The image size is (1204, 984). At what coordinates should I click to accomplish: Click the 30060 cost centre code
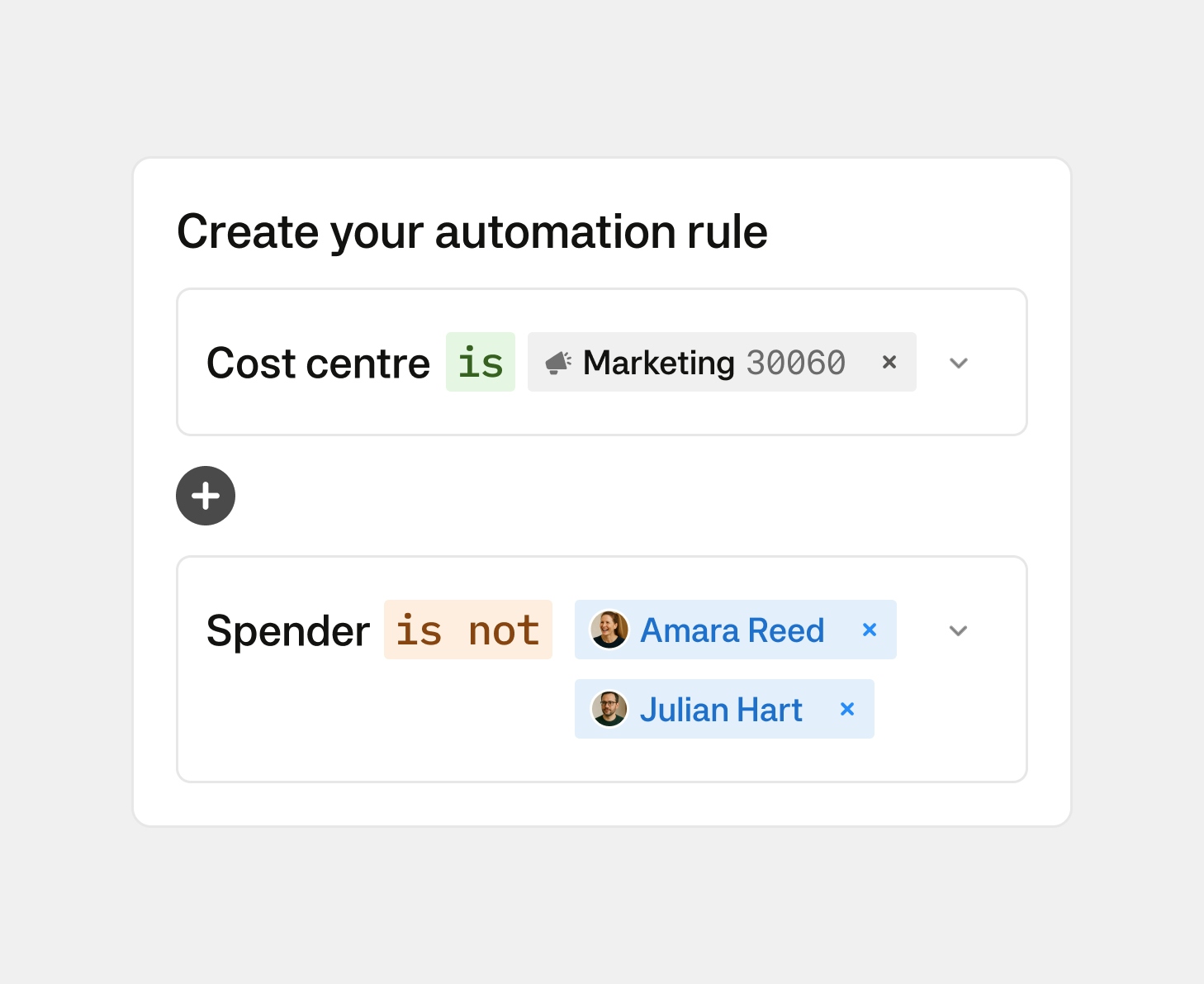(x=795, y=363)
